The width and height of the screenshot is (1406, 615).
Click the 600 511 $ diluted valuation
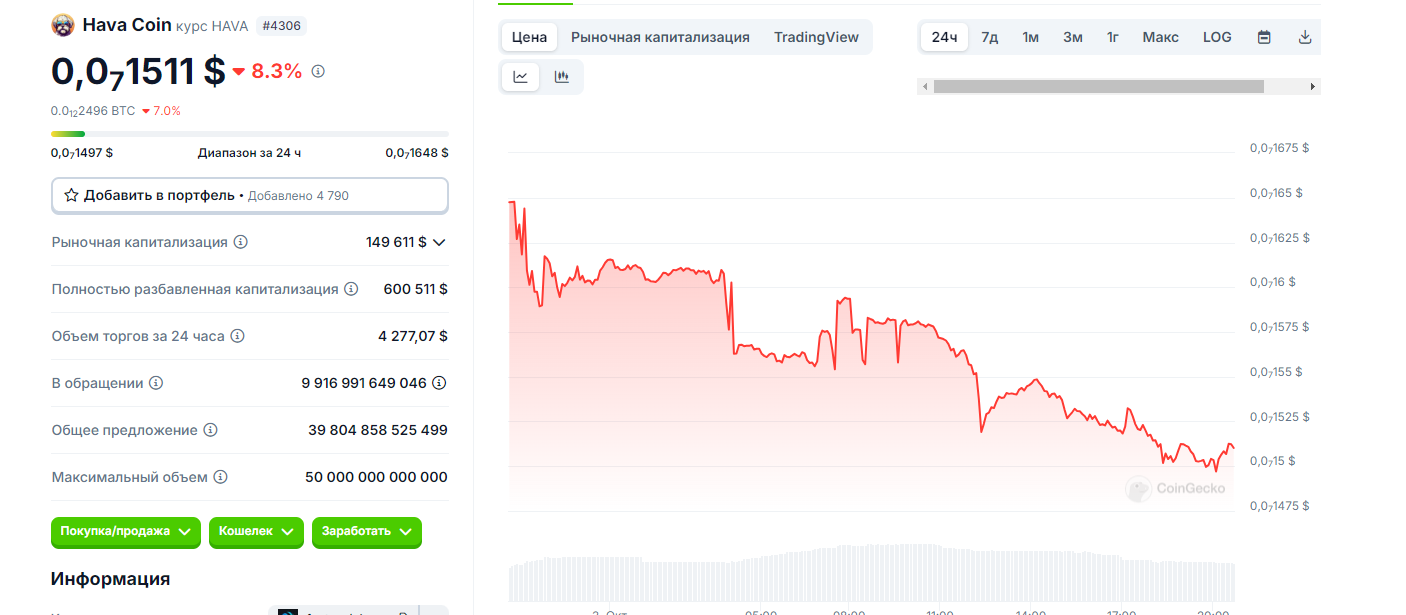[x=415, y=289]
